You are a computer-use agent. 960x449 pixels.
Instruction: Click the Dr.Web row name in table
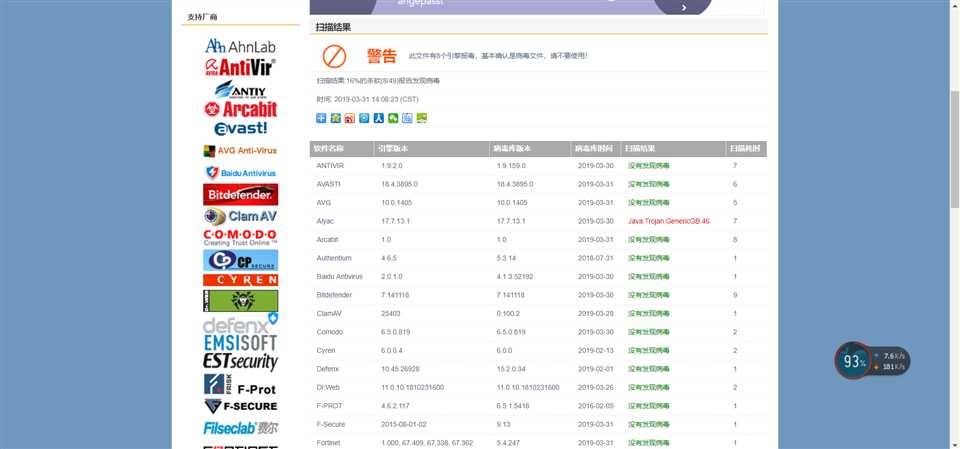[328, 388]
